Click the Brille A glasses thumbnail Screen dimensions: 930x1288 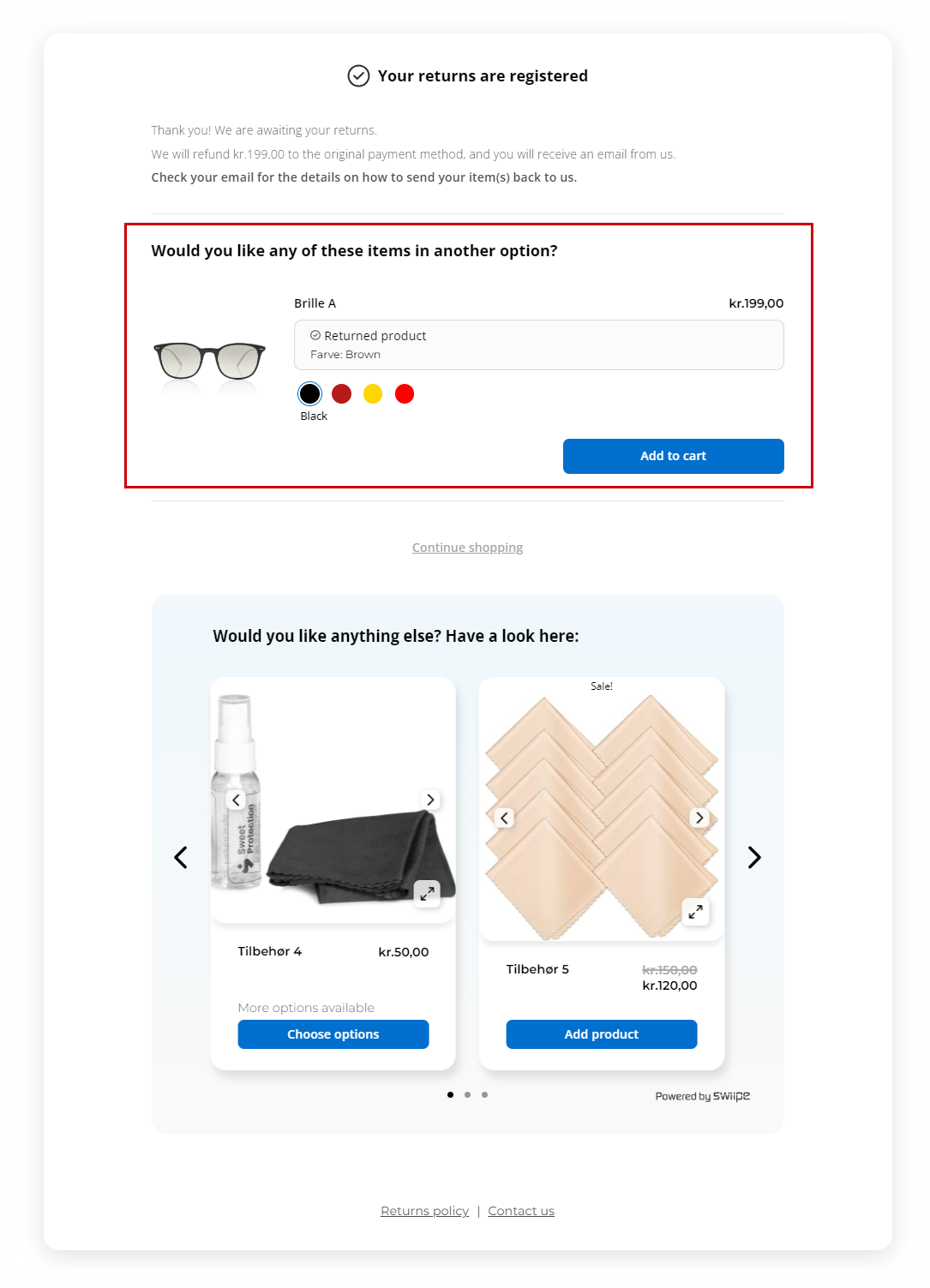point(209,361)
